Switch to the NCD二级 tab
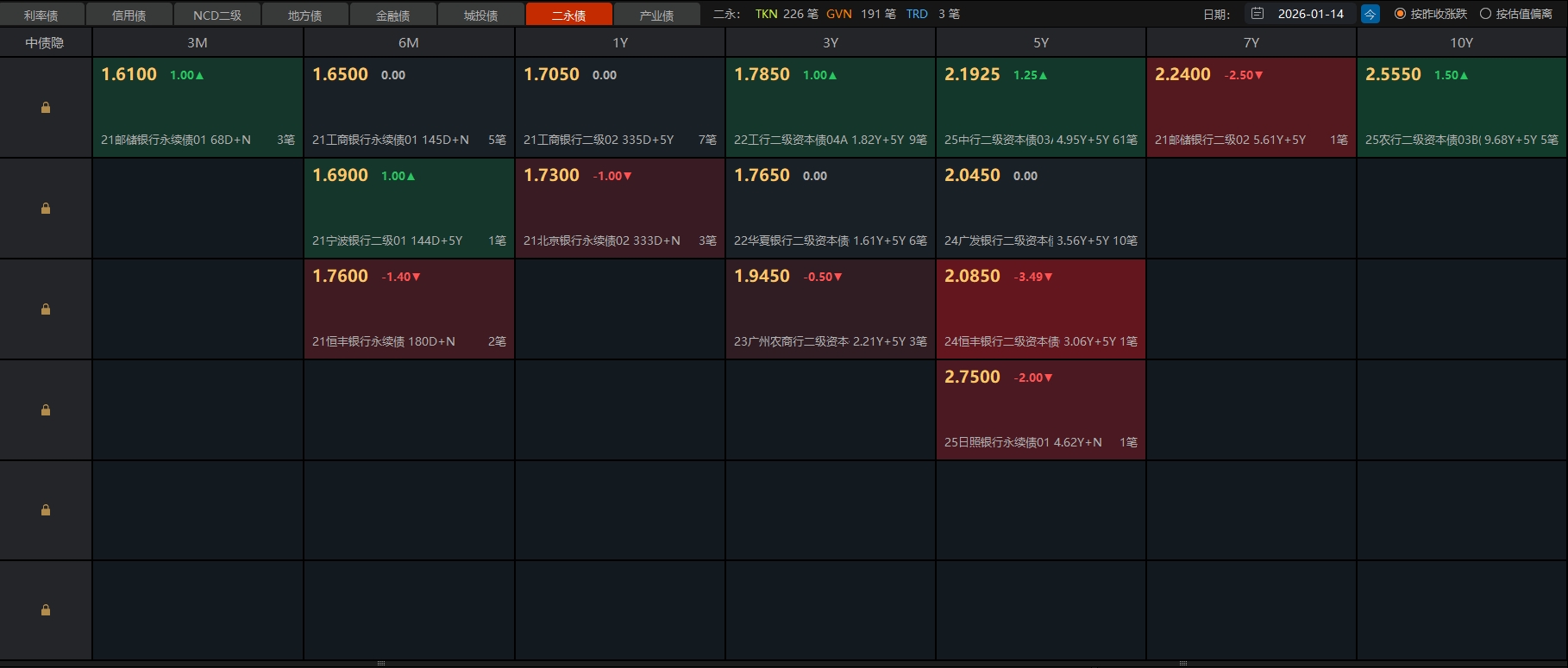The width and height of the screenshot is (1568, 668). click(217, 16)
